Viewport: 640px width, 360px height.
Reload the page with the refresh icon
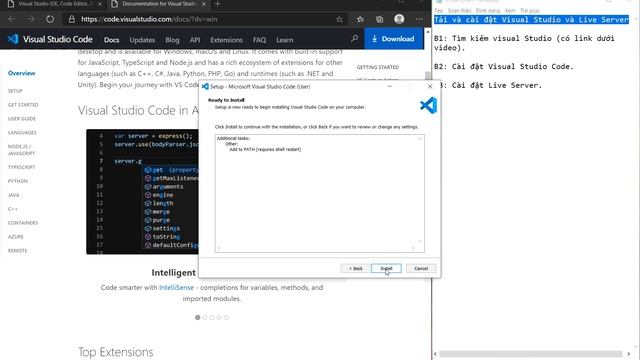click(x=50, y=19)
